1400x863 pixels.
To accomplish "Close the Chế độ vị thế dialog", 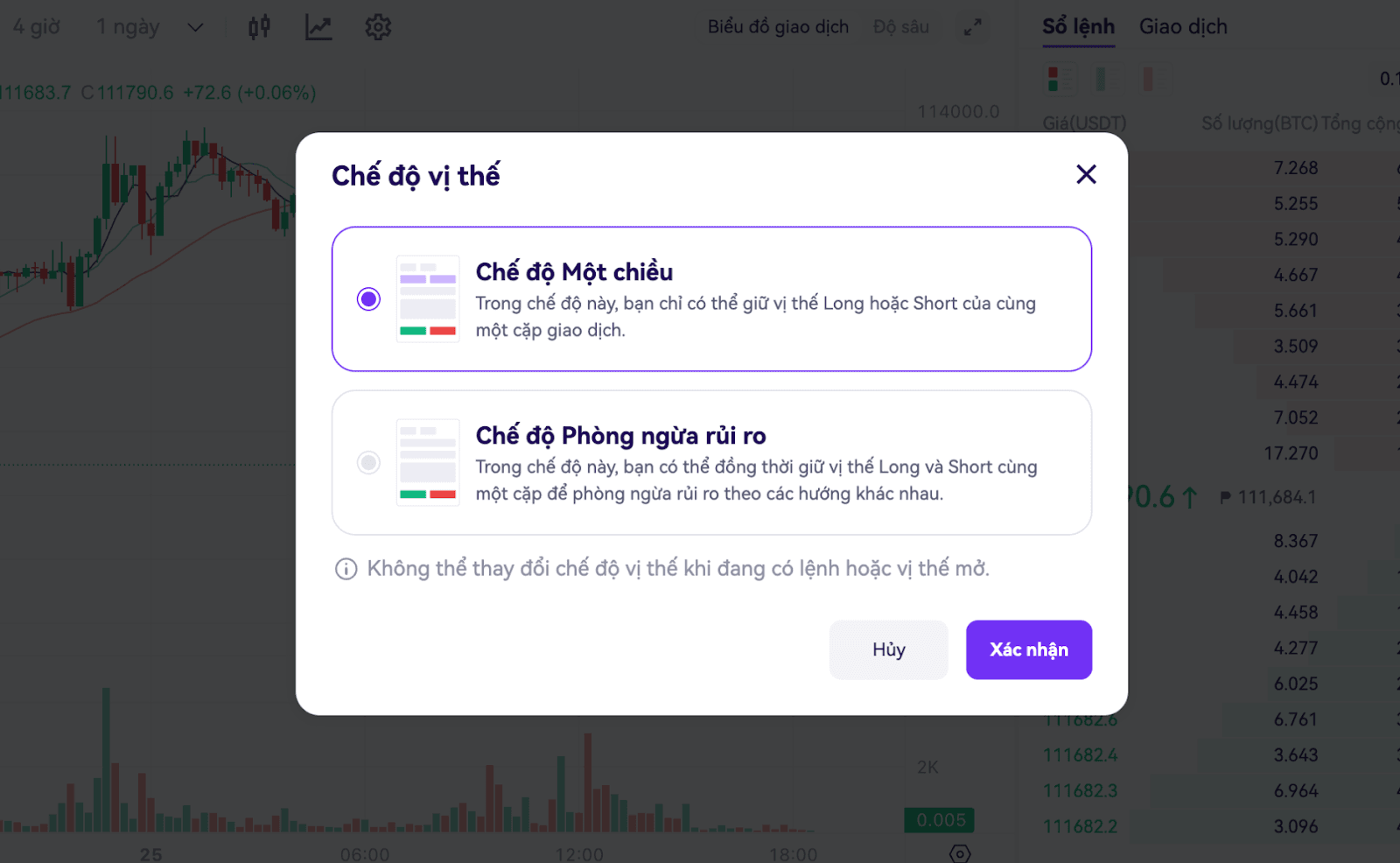I will (x=1086, y=174).
